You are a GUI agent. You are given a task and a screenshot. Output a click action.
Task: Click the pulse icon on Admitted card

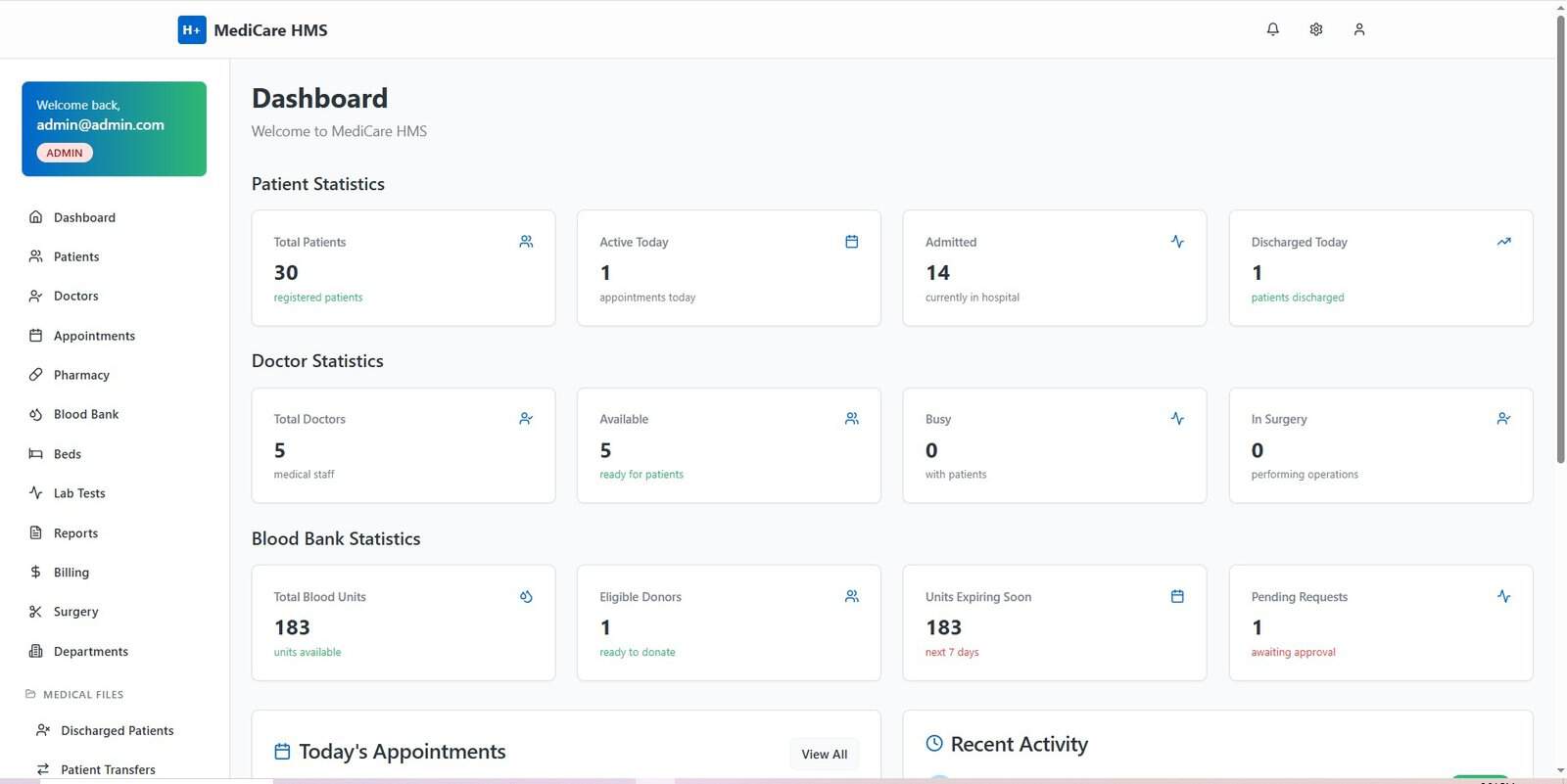click(1177, 242)
